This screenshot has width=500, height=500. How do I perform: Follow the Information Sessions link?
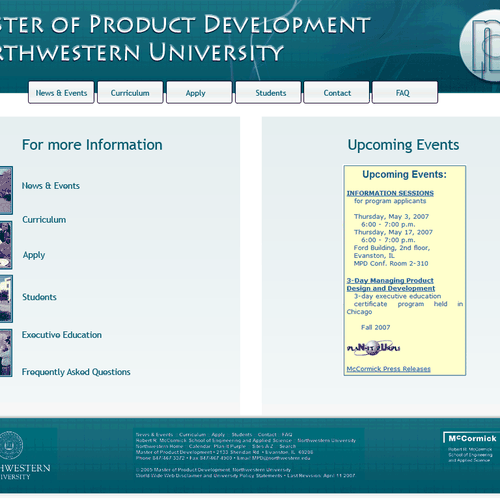390,193
